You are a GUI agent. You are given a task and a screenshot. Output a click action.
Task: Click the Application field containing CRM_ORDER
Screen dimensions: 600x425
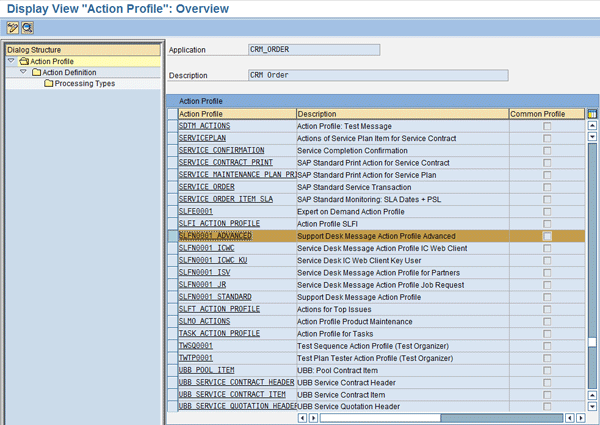(313, 49)
